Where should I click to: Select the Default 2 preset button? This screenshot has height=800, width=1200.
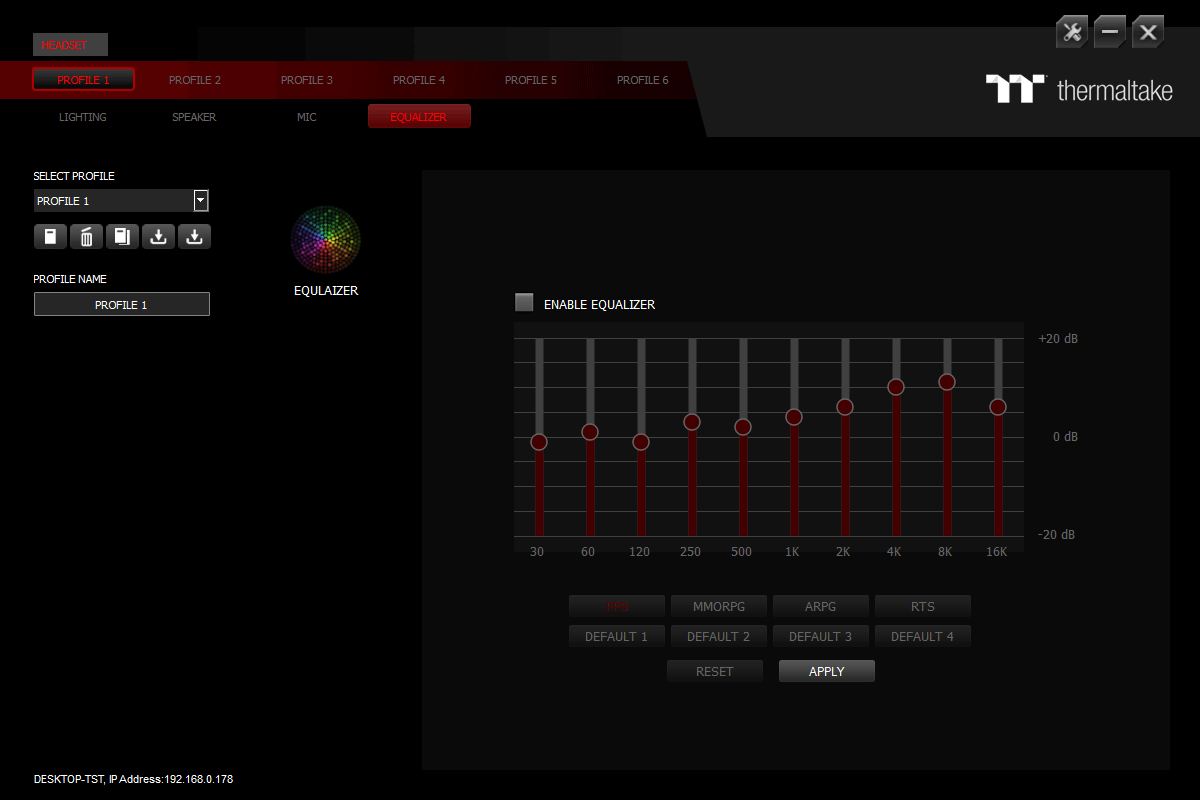point(718,636)
